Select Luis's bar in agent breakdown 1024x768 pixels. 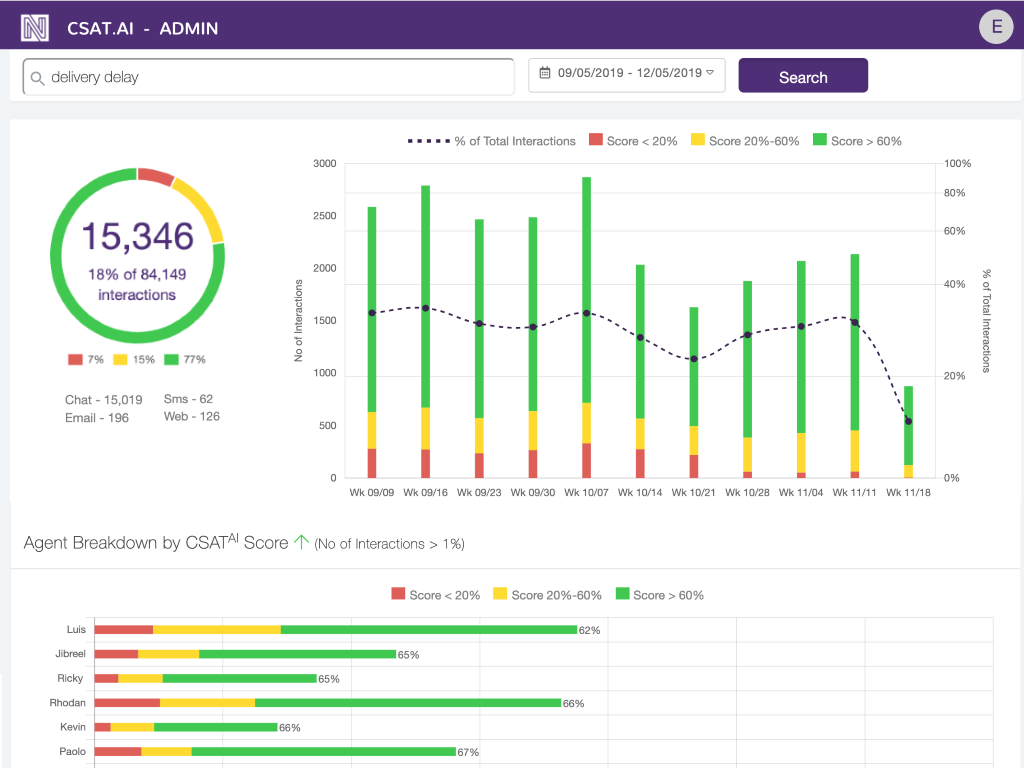pyautogui.click(x=335, y=630)
